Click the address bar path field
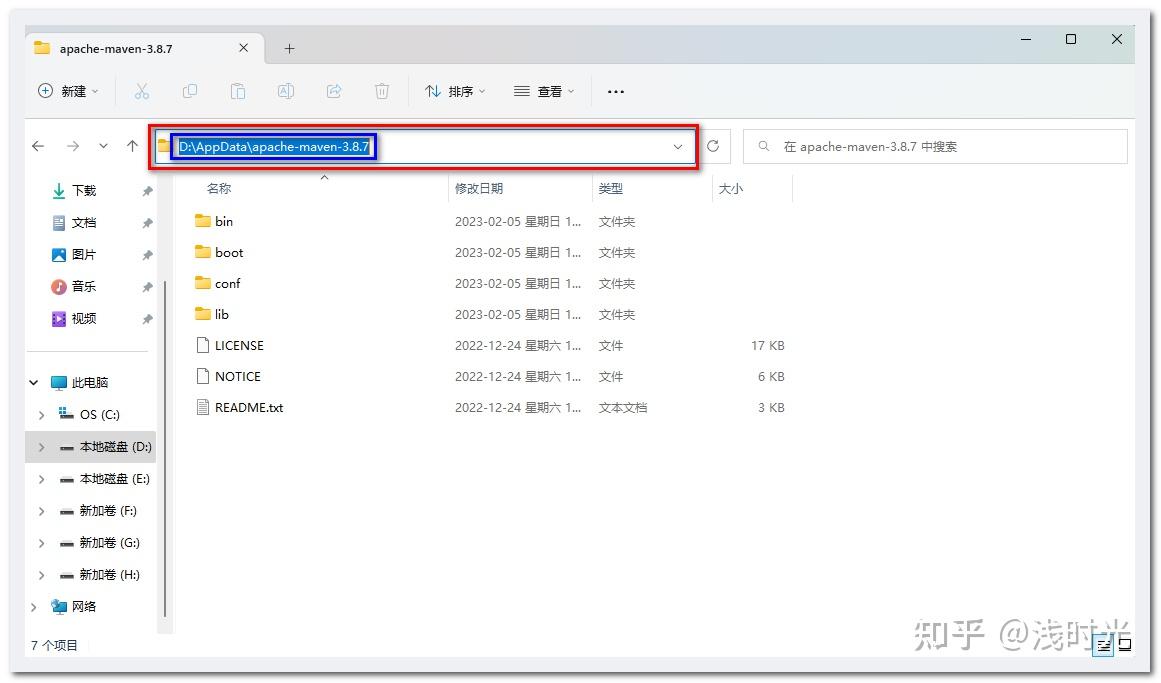Image resolution: width=1161 pixels, height=683 pixels. point(424,147)
